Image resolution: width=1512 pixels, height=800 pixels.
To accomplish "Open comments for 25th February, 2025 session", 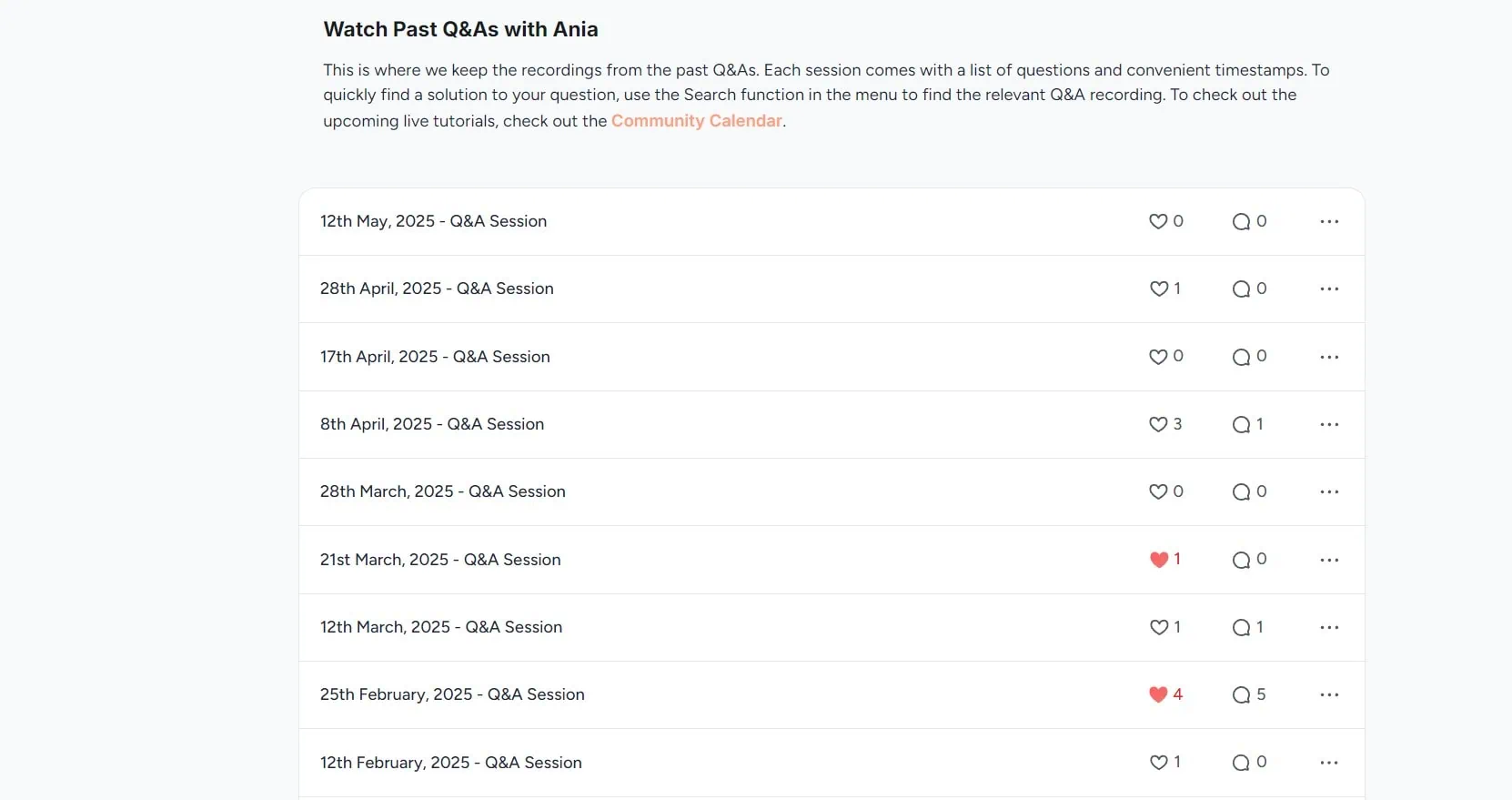I will pyautogui.click(x=1241, y=694).
